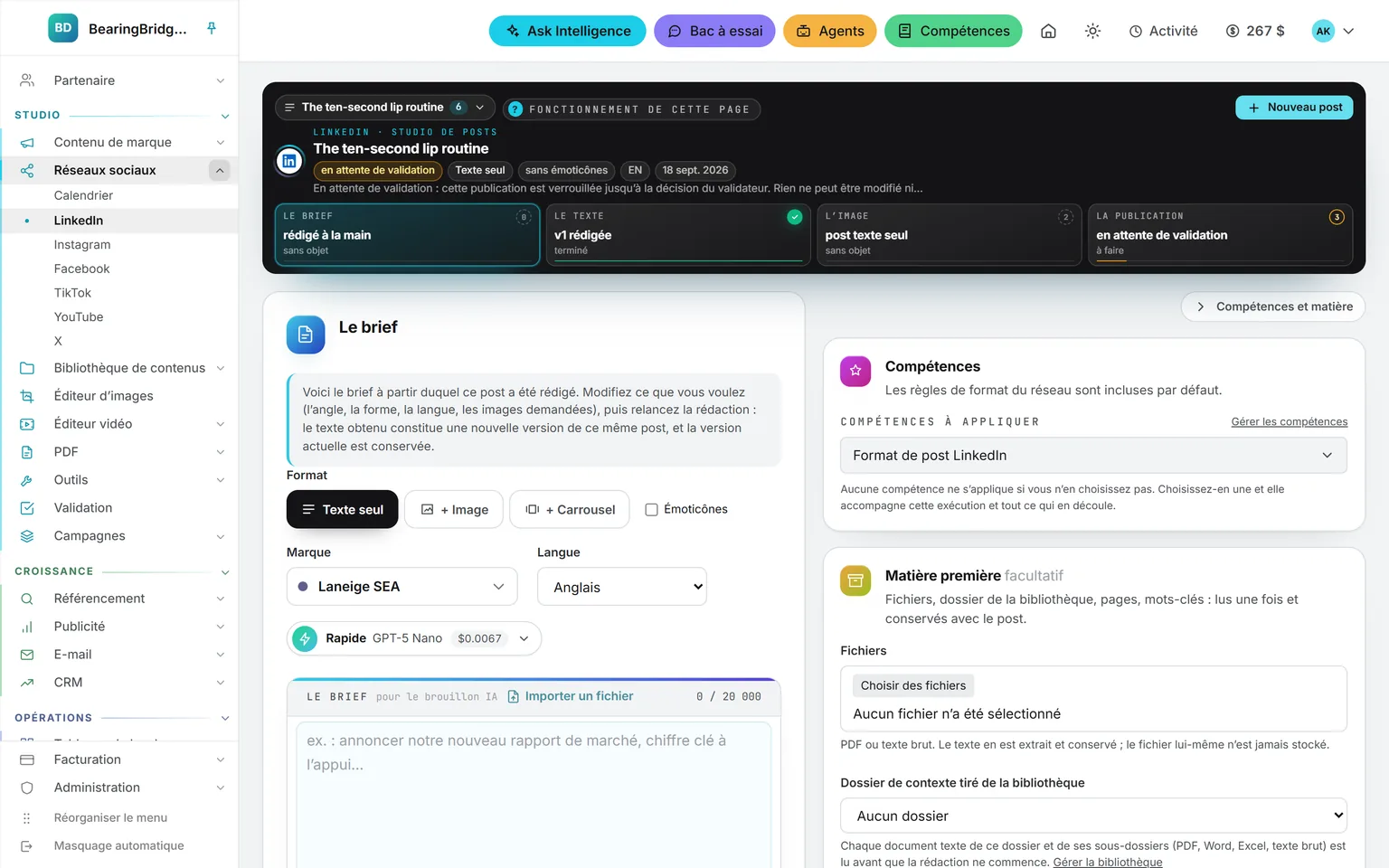
Task: Click the Bibliothèque de contenus folder icon
Action: [x=27, y=368]
